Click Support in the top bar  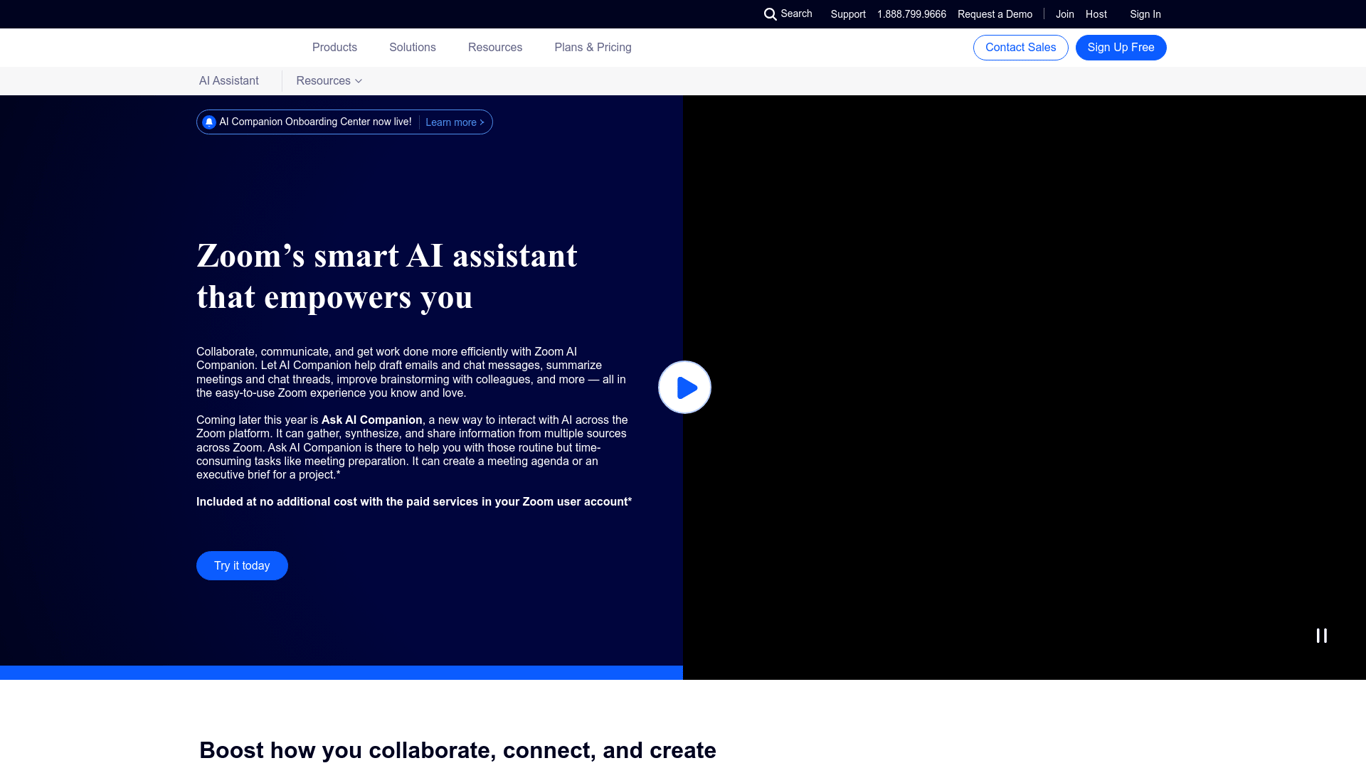pyautogui.click(x=848, y=14)
